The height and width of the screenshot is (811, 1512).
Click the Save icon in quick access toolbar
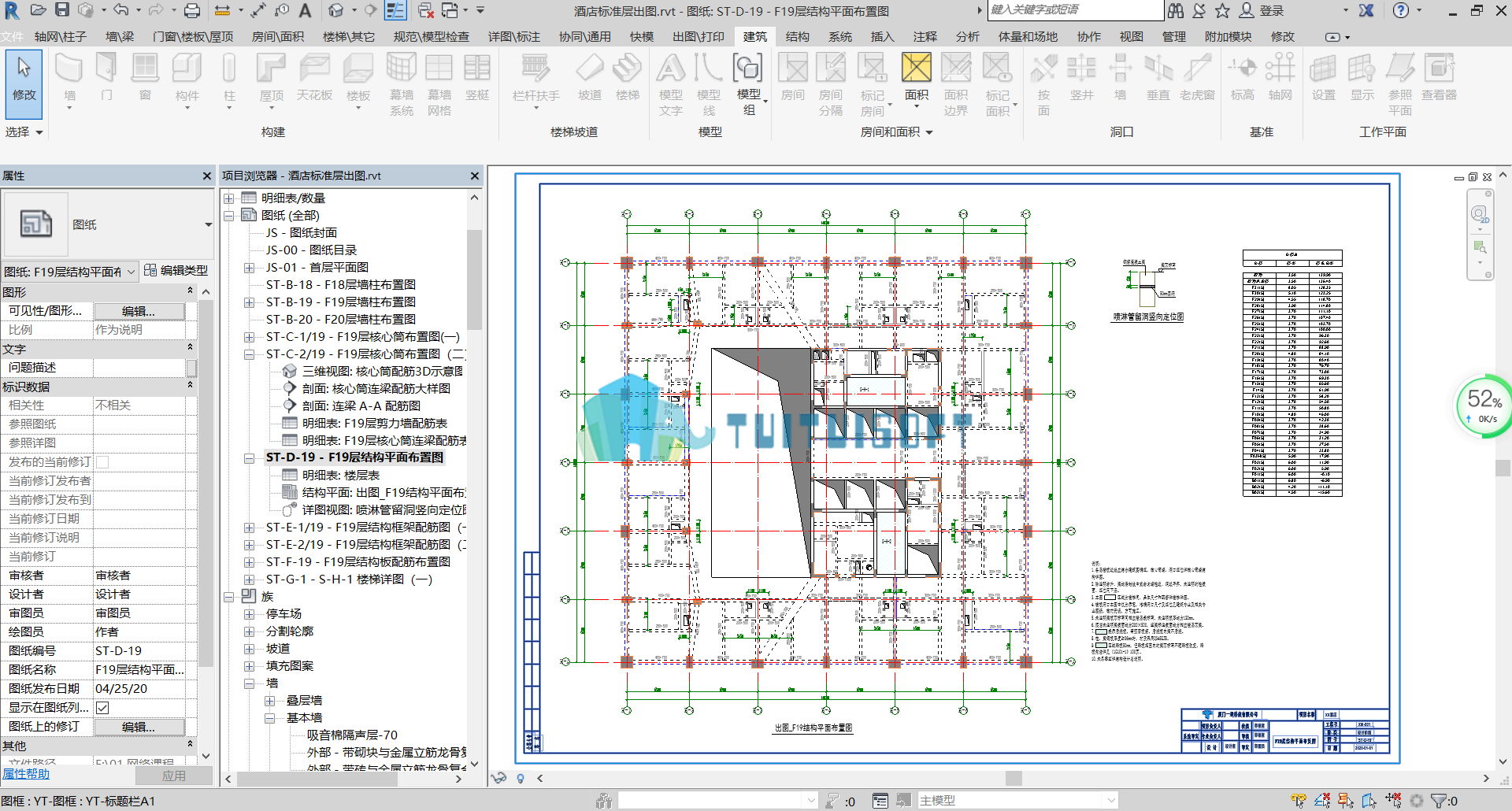(62, 10)
